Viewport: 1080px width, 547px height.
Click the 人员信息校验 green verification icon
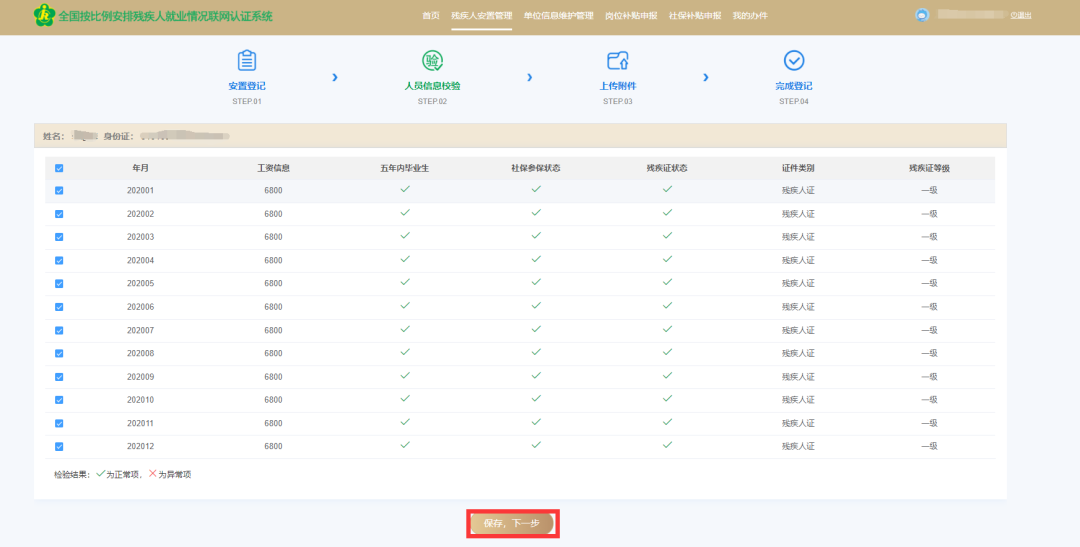(432, 61)
